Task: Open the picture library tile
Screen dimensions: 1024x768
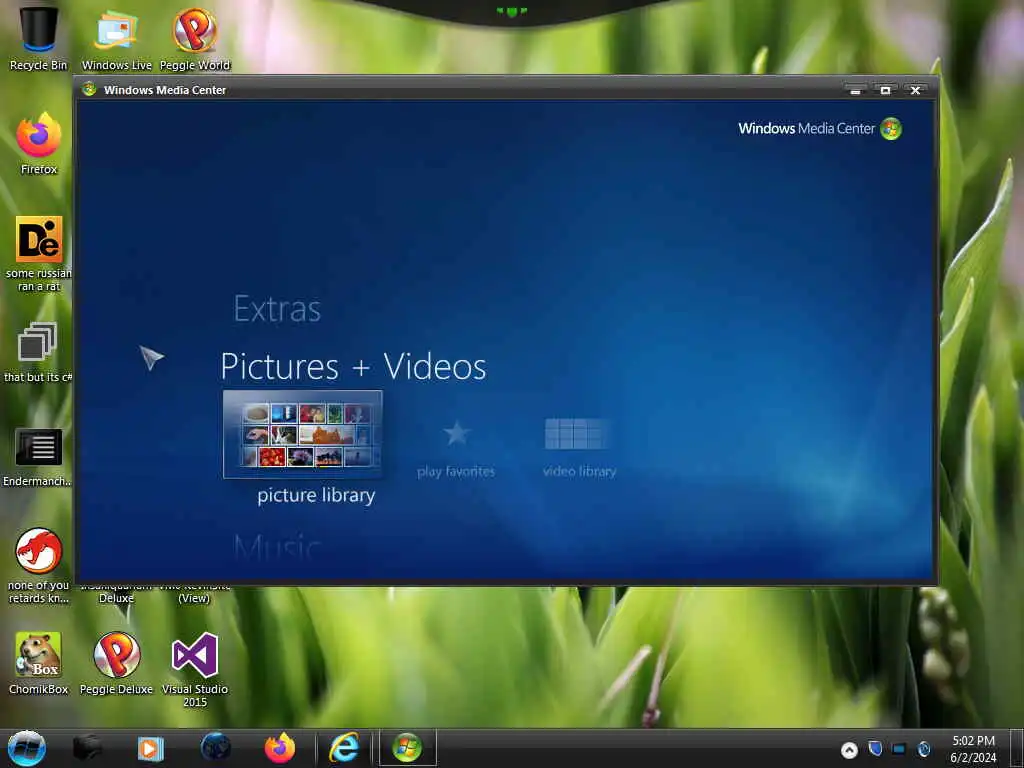Action: 302,434
